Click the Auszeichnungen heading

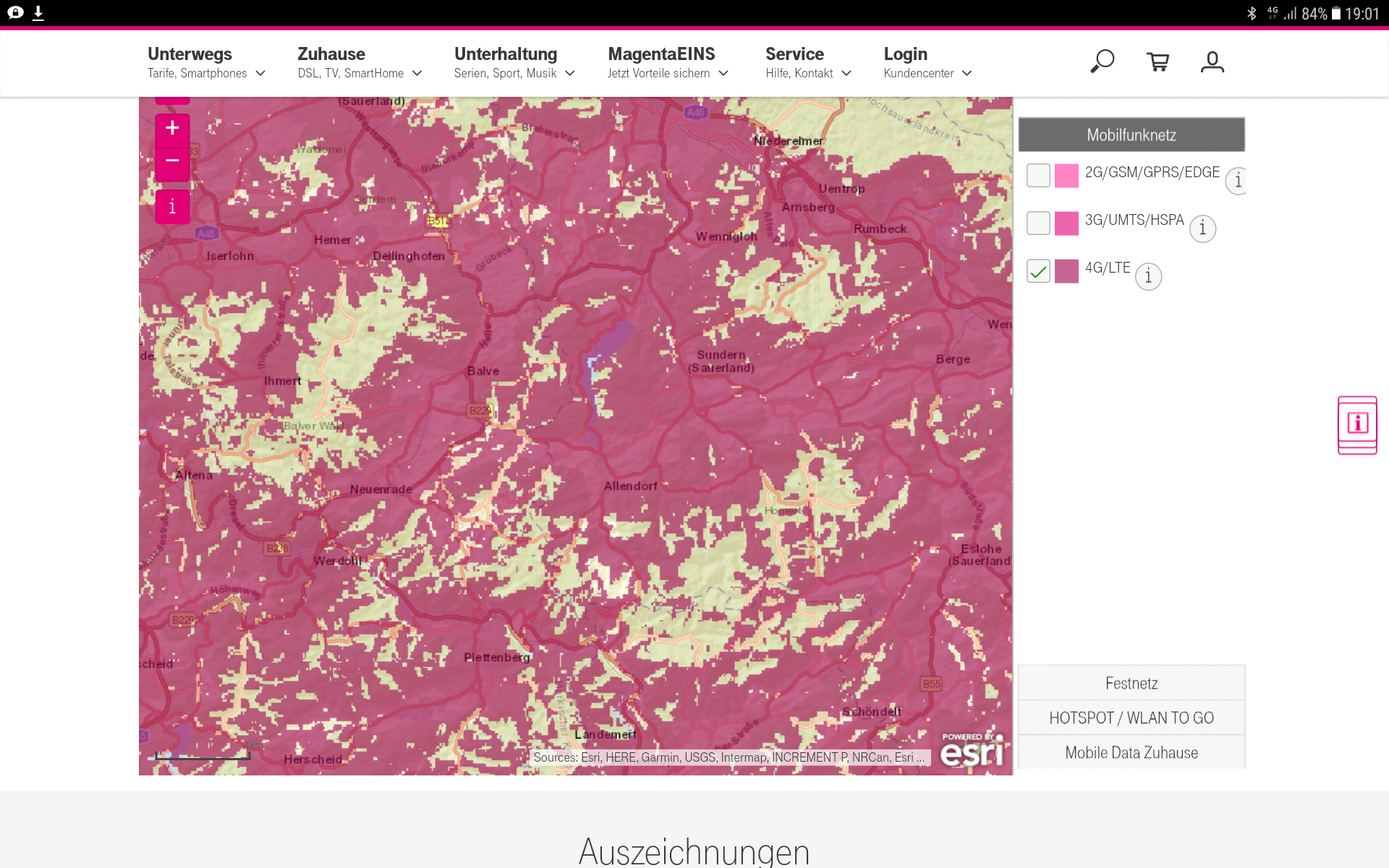click(694, 851)
